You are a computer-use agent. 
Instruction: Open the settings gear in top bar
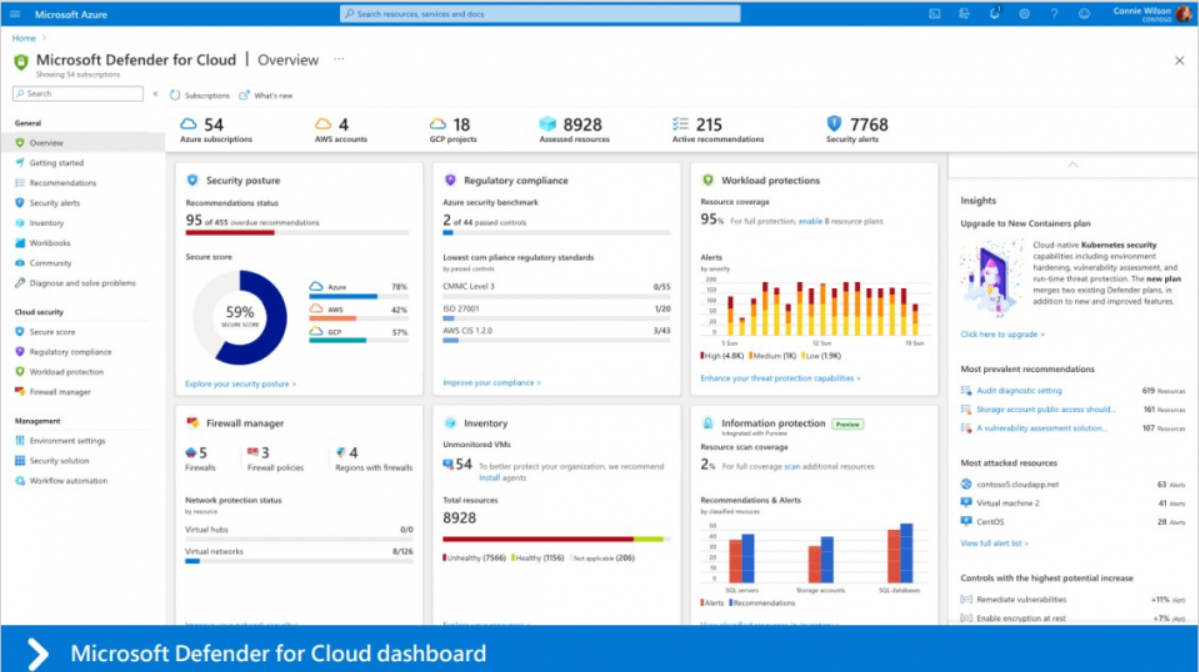(1024, 14)
